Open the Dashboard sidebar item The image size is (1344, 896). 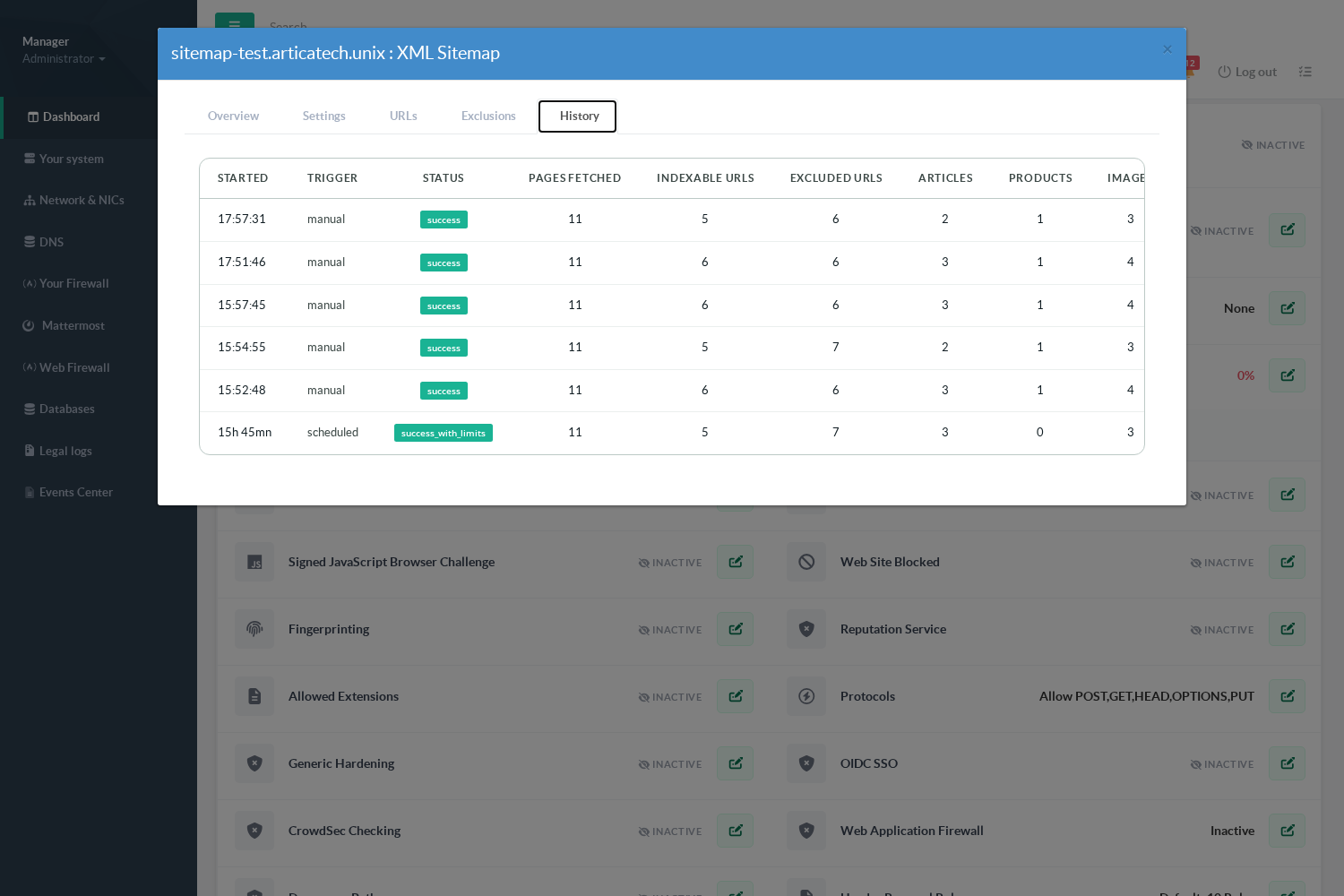coord(99,117)
